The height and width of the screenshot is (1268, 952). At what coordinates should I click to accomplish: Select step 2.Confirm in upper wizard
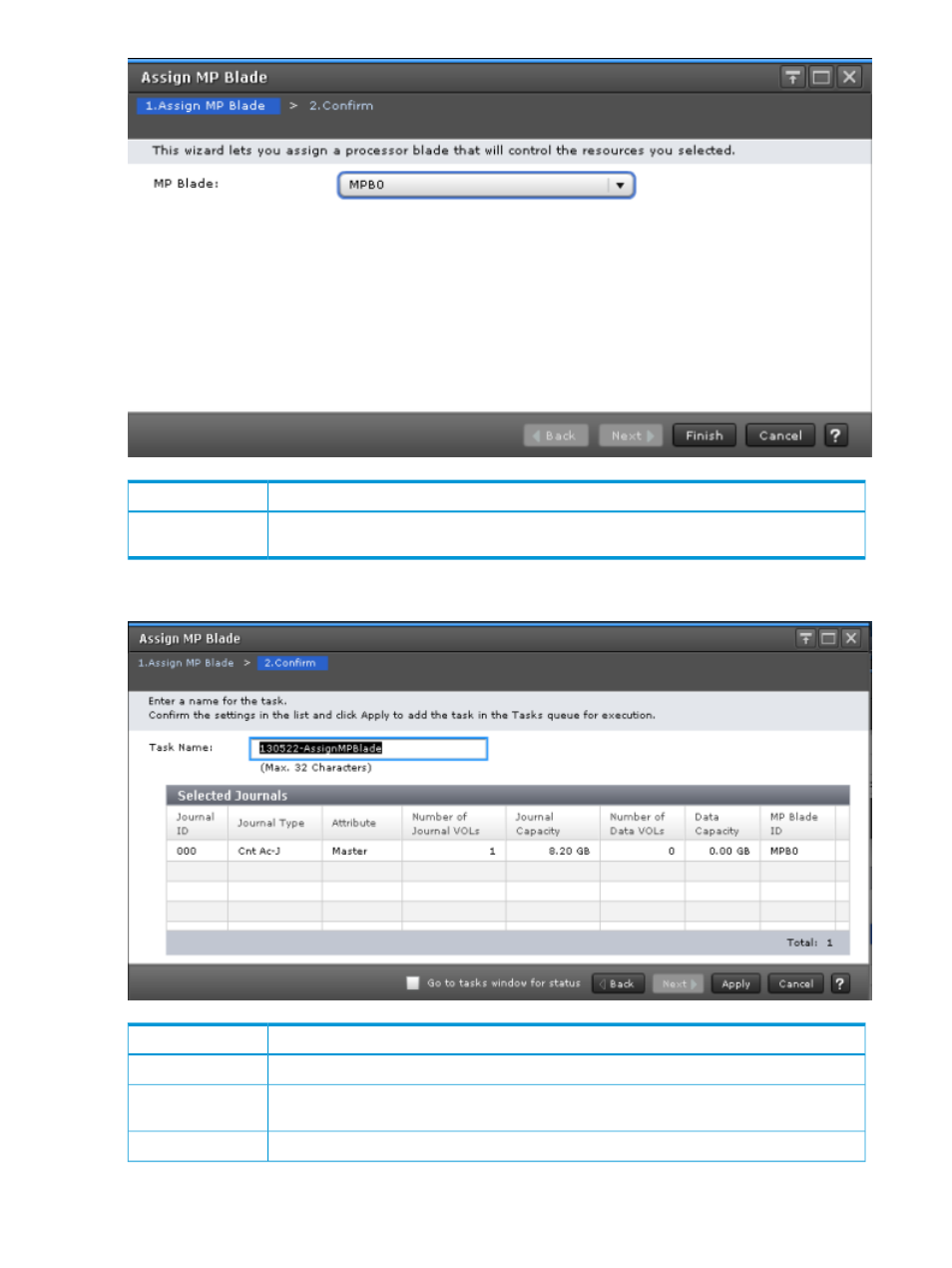click(341, 105)
